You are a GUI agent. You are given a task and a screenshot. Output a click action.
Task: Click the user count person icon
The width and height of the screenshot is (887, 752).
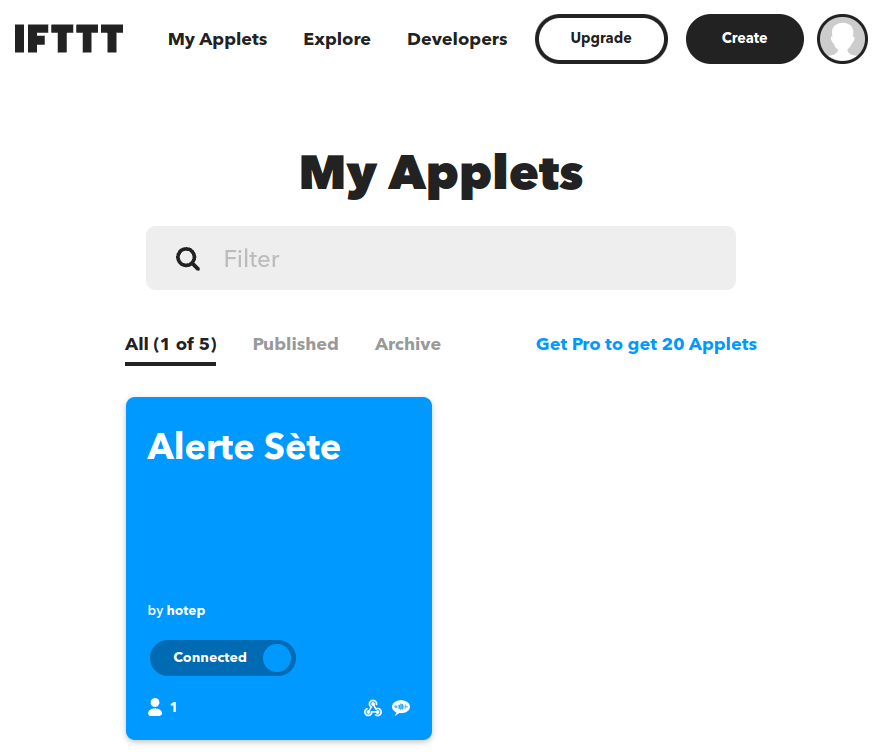155,708
